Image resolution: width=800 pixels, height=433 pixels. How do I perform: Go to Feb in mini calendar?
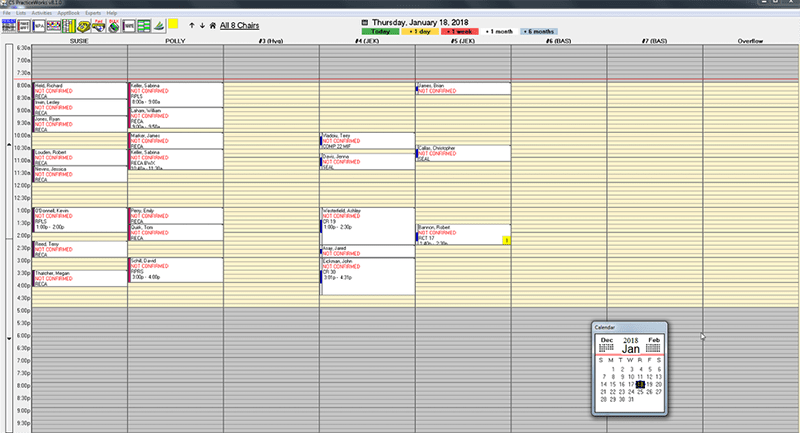(654, 344)
